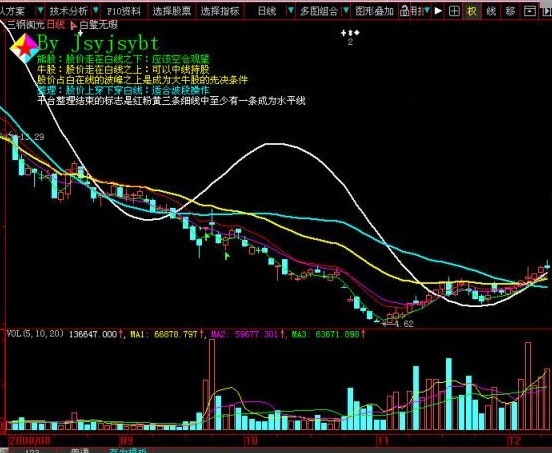
Task: Click the 选择股票 toolbar item
Action: (x=171, y=11)
